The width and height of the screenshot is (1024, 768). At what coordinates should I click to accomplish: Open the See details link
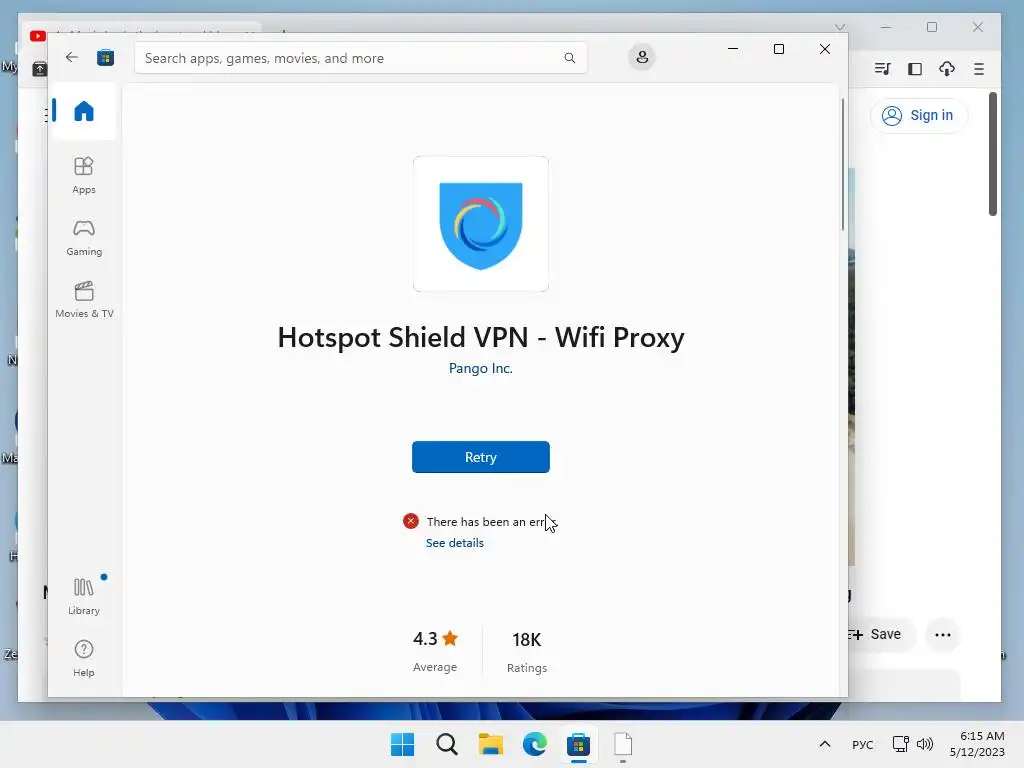pyautogui.click(x=455, y=543)
